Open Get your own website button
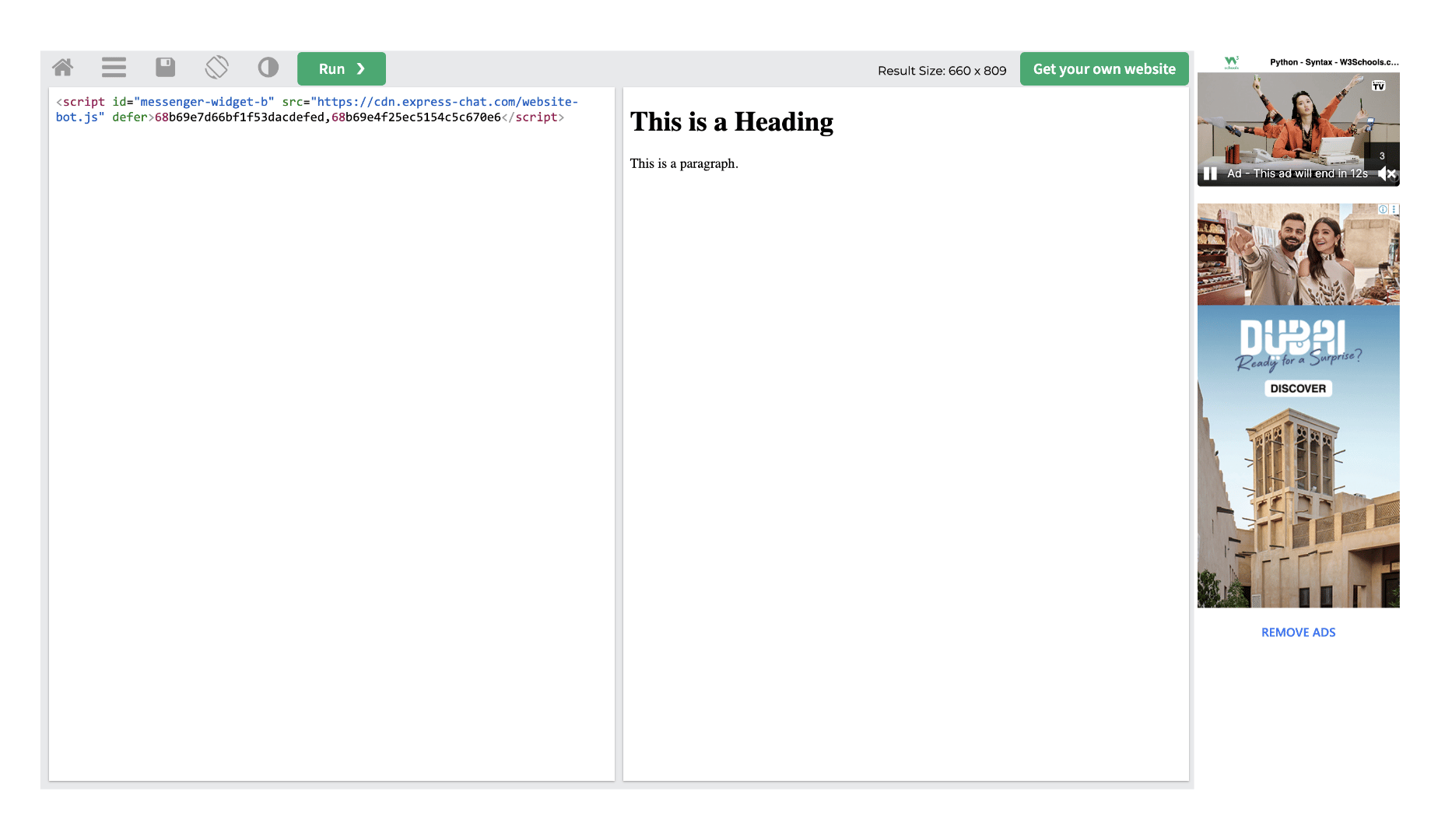Viewport: 1452px width, 840px height. [x=1104, y=68]
